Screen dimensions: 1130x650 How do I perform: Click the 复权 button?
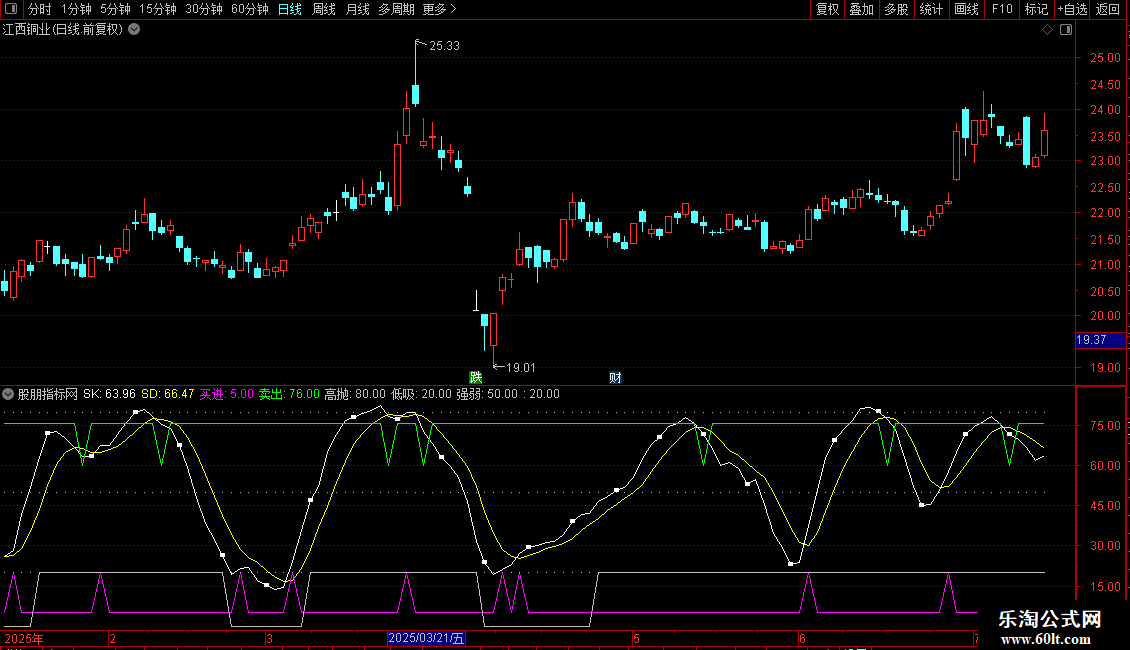point(827,10)
